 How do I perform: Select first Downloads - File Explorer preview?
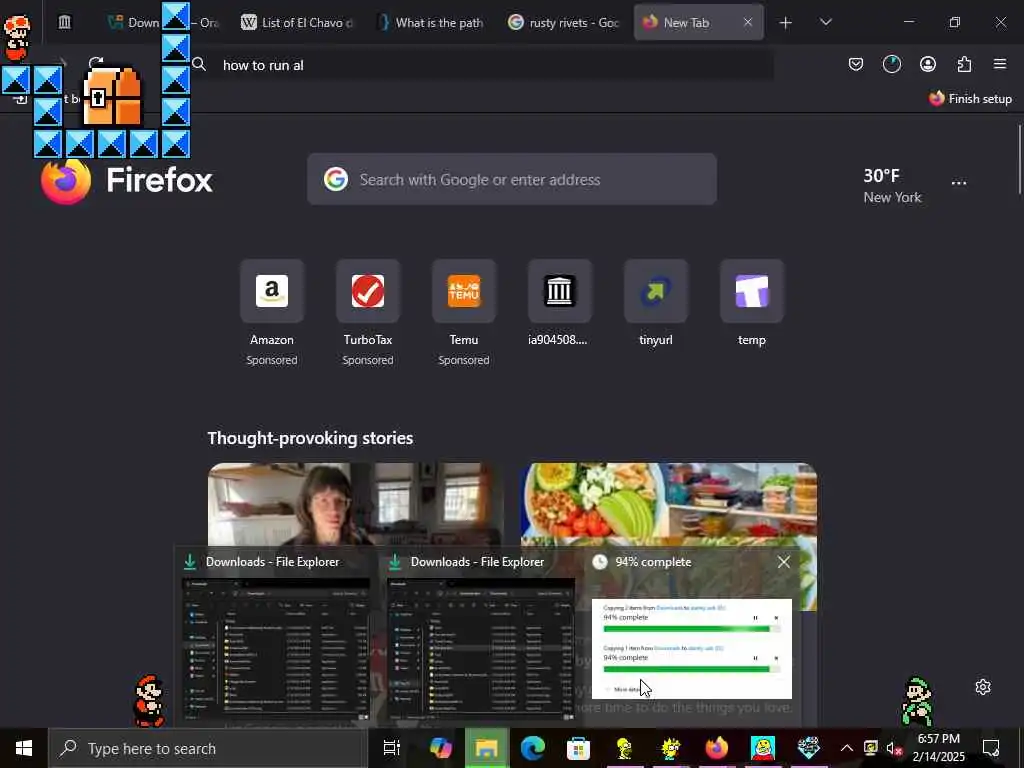[x=276, y=637]
